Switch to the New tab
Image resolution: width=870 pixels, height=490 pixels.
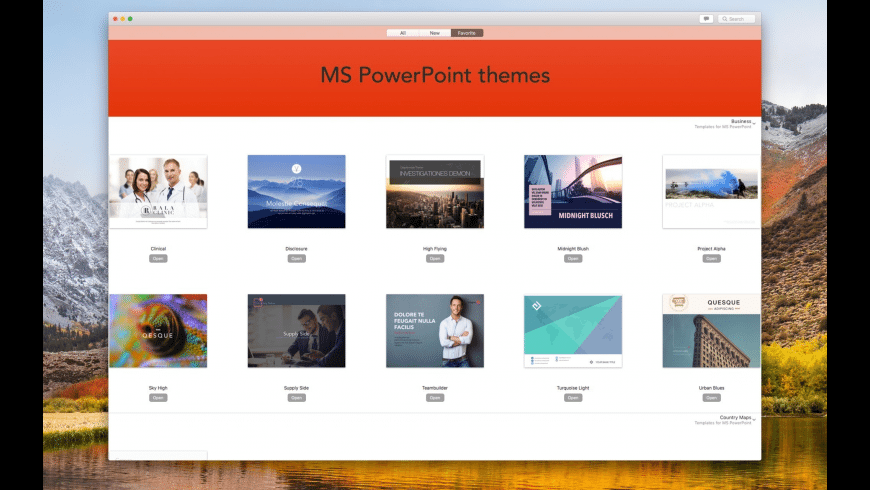pos(435,33)
